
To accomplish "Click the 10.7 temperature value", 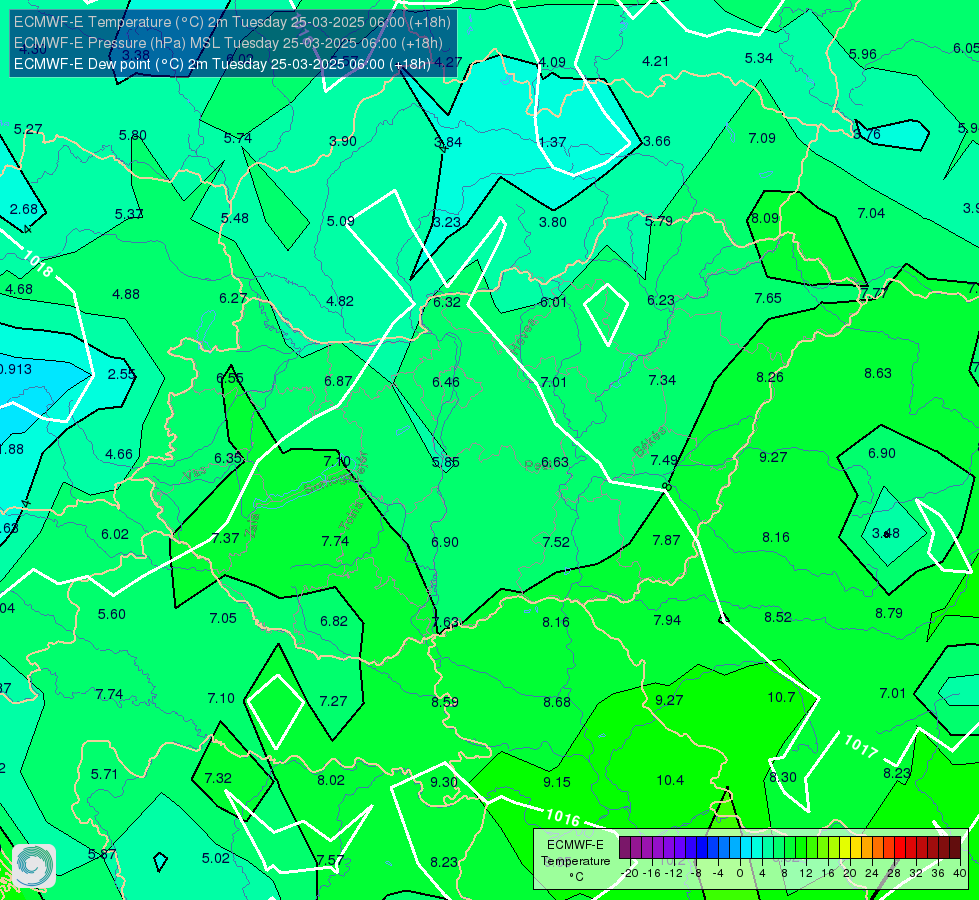I will tap(781, 698).
